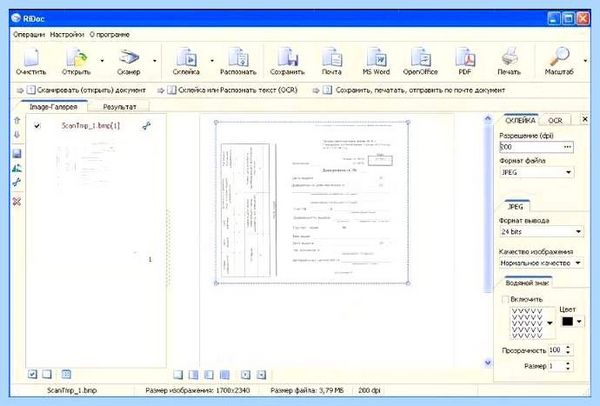This screenshot has width=600, height=406.
Task: Click the select all checkmark icon below gallery
Action: point(33,374)
